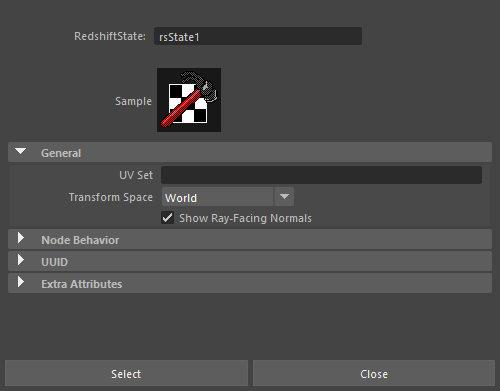The image size is (500, 391).
Task: Click the Show Ray-Facing Normals label text
Action: tap(245, 218)
